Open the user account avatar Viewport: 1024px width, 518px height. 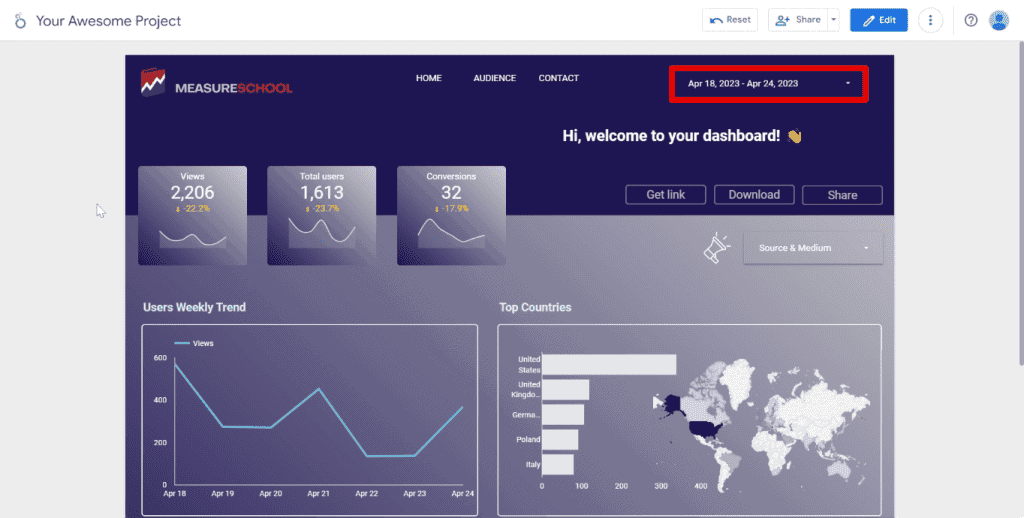tap(999, 20)
